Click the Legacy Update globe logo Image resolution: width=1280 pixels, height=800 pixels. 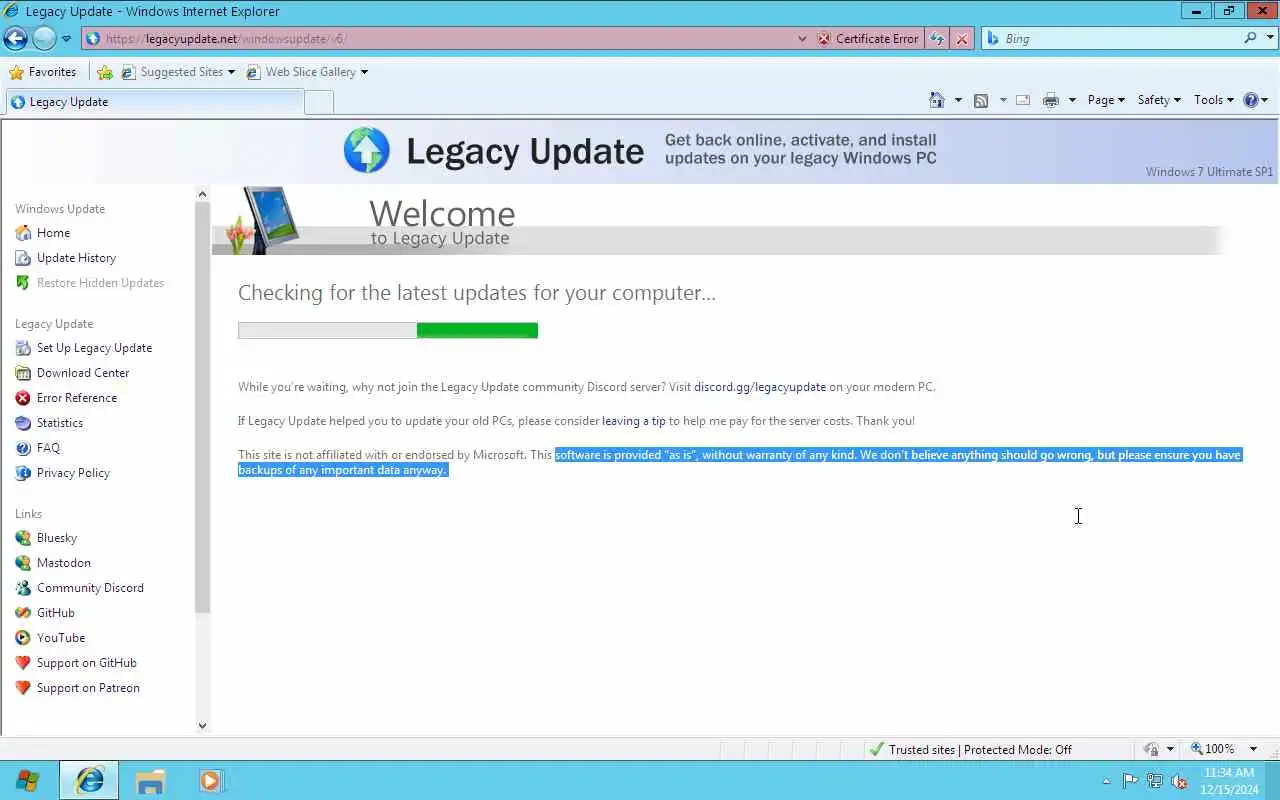tap(366, 151)
